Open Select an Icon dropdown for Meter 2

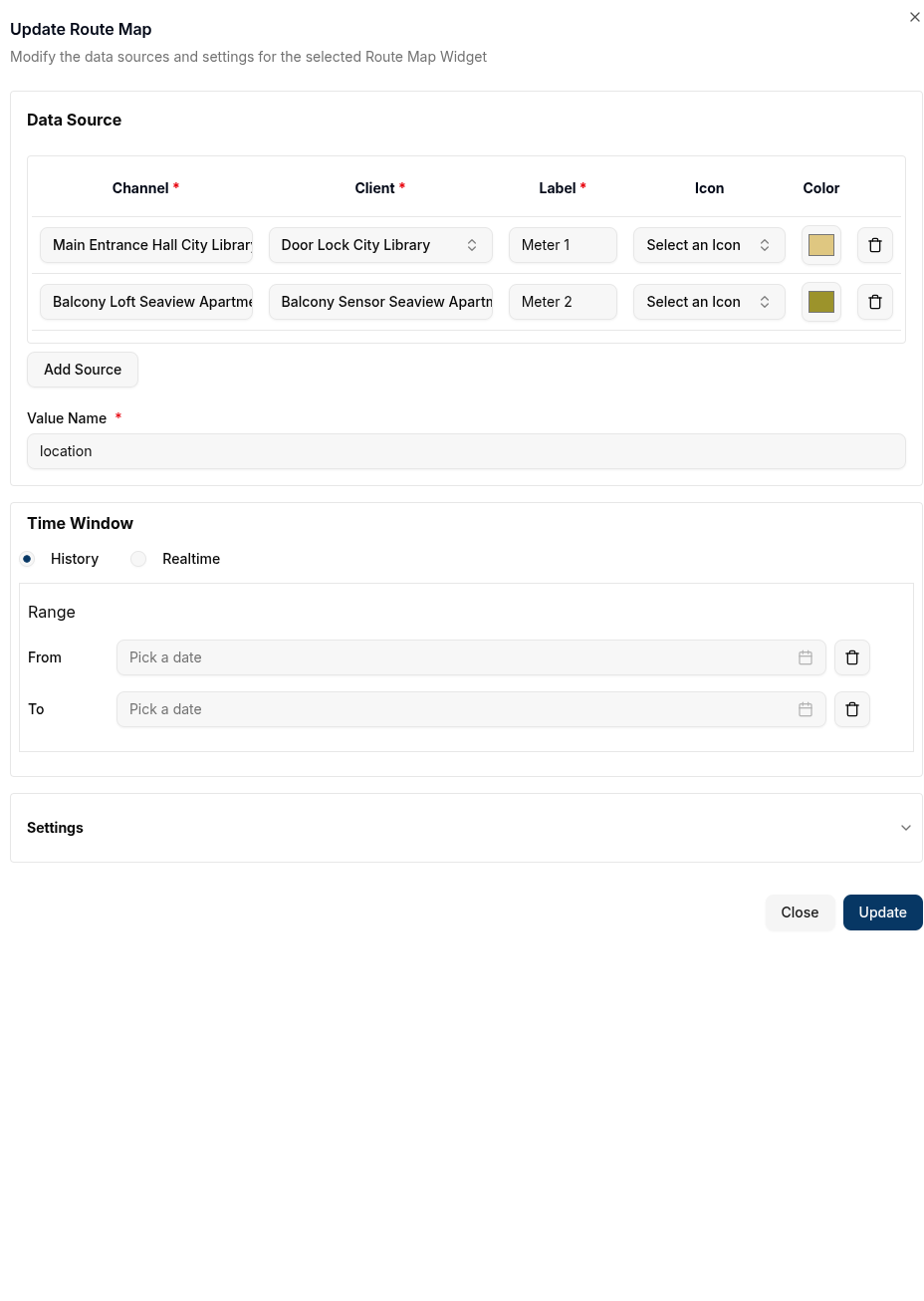pos(708,302)
